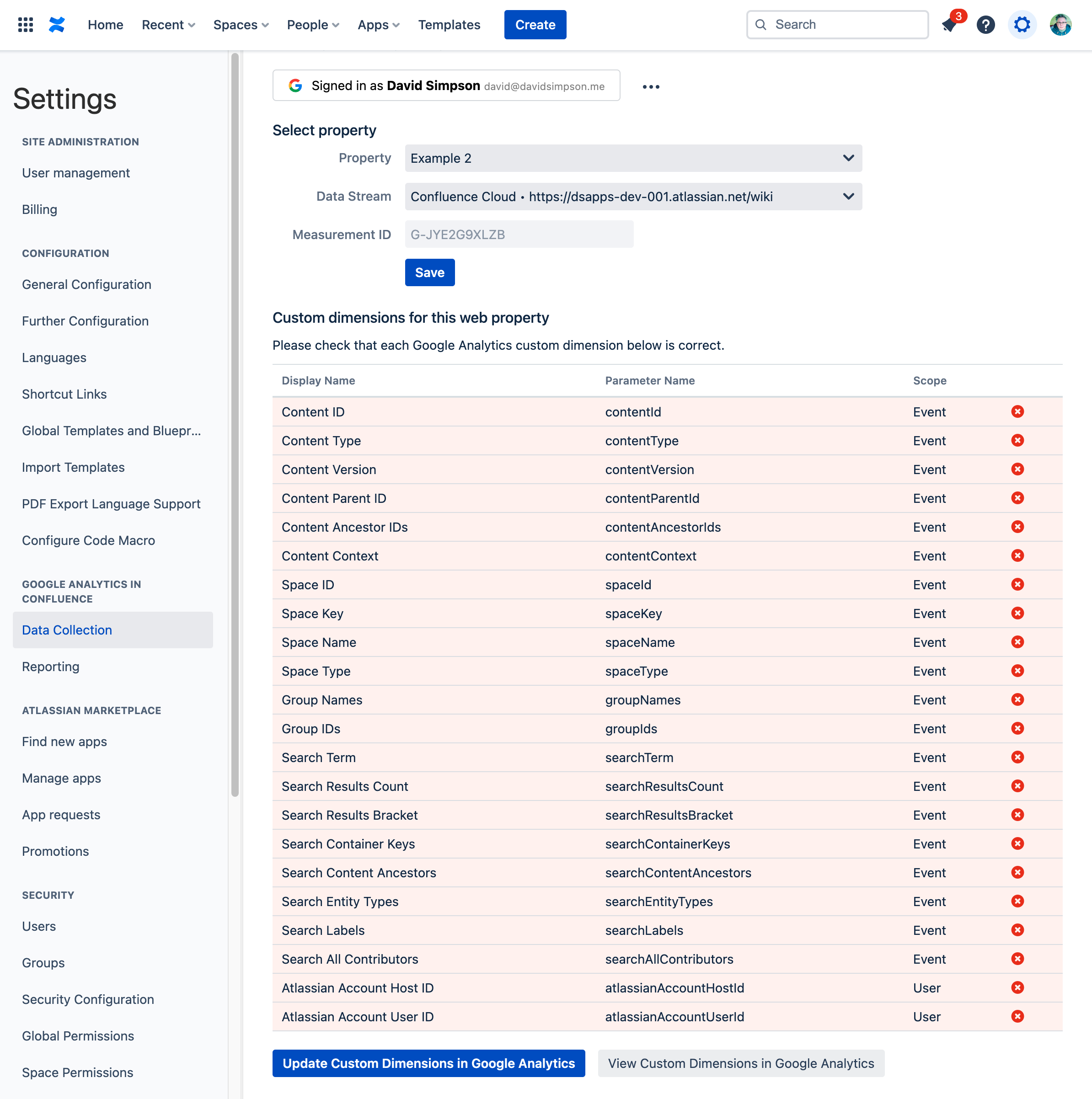Viewport: 1092px width, 1099px height.
Task: Click the red X for Space Key
Action: [x=1017, y=613]
